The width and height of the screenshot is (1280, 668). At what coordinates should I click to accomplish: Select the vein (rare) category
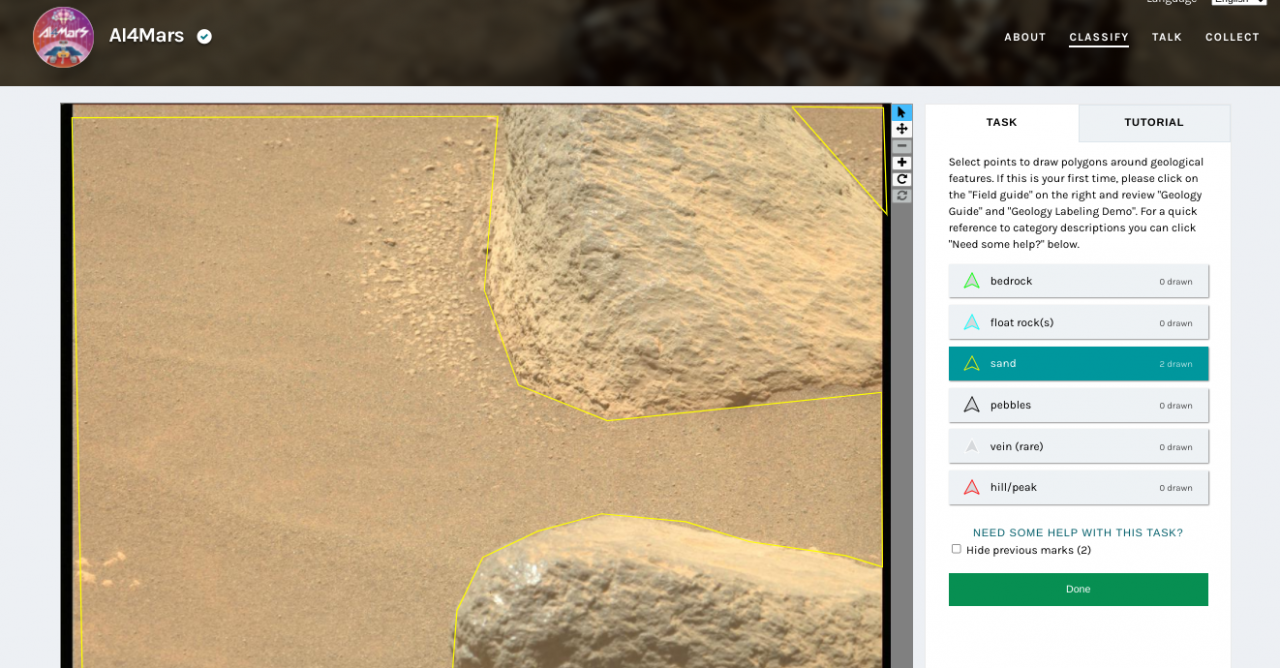(x=1078, y=446)
